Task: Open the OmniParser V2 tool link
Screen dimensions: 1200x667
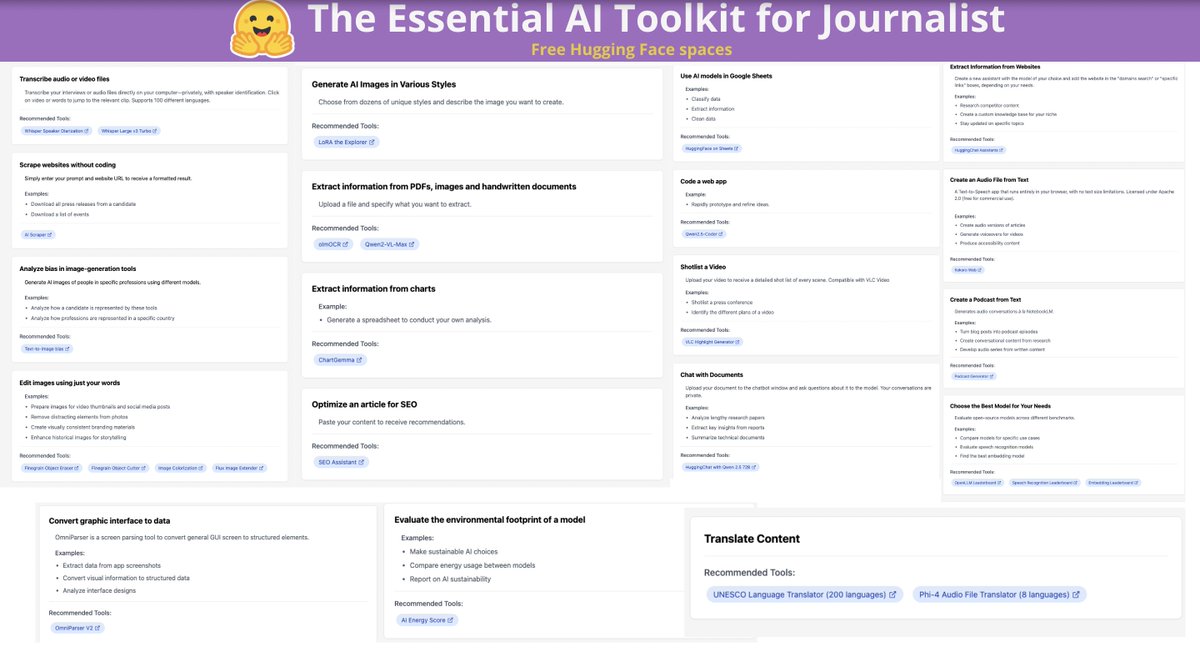Action: (77, 628)
